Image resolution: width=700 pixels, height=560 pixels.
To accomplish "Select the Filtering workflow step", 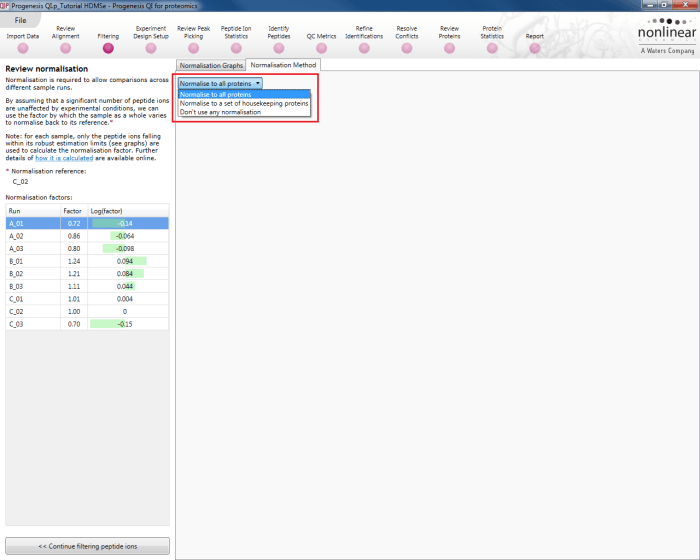I will [x=108, y=43].
